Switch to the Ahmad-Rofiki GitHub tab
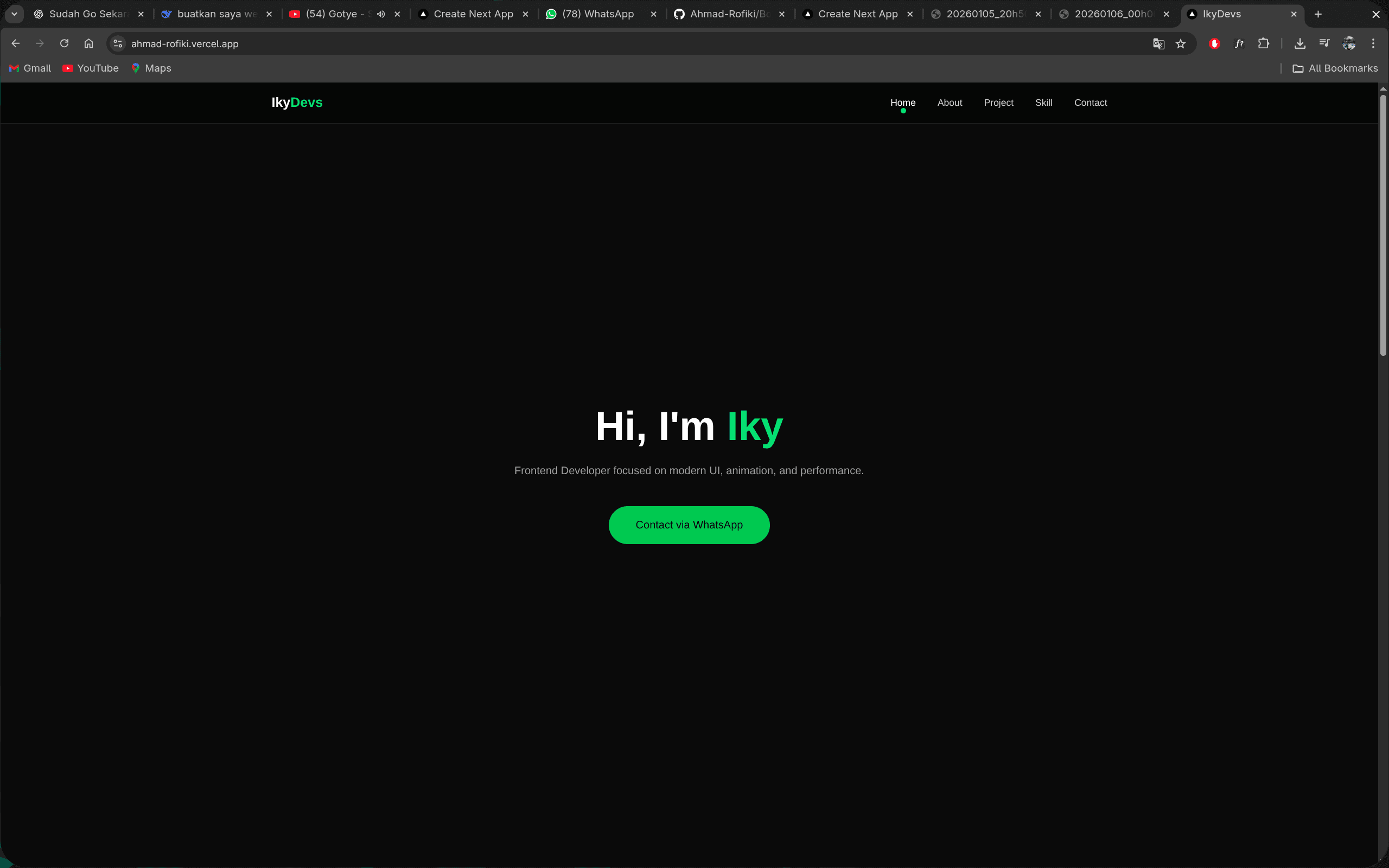This screenshot has width=1389, height=868. [x=729, y=14]
